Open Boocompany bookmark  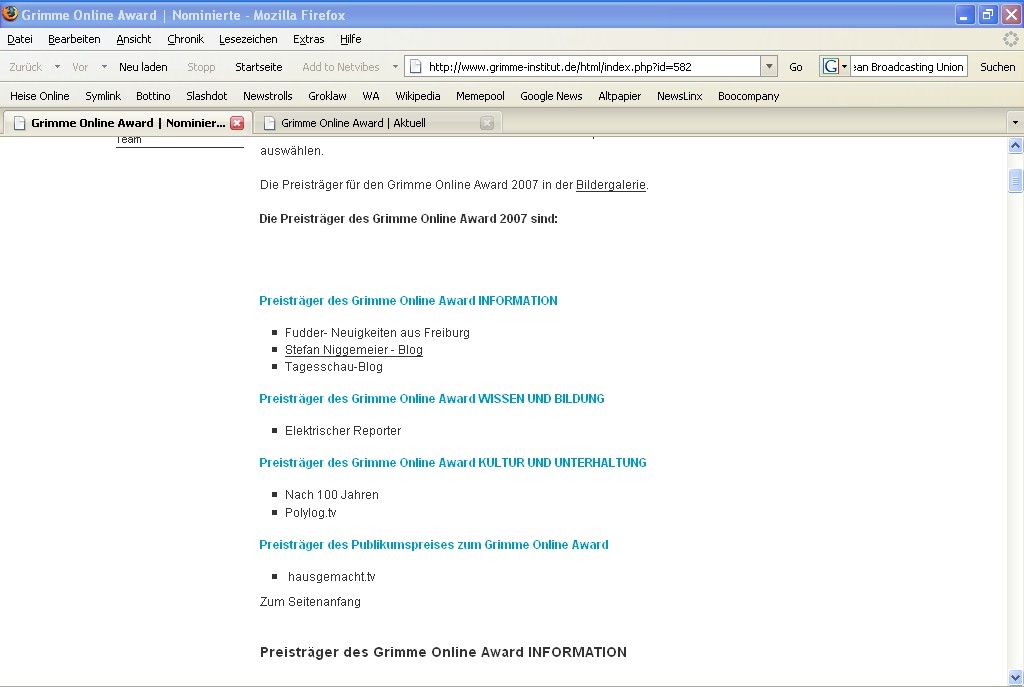(748, 96)
